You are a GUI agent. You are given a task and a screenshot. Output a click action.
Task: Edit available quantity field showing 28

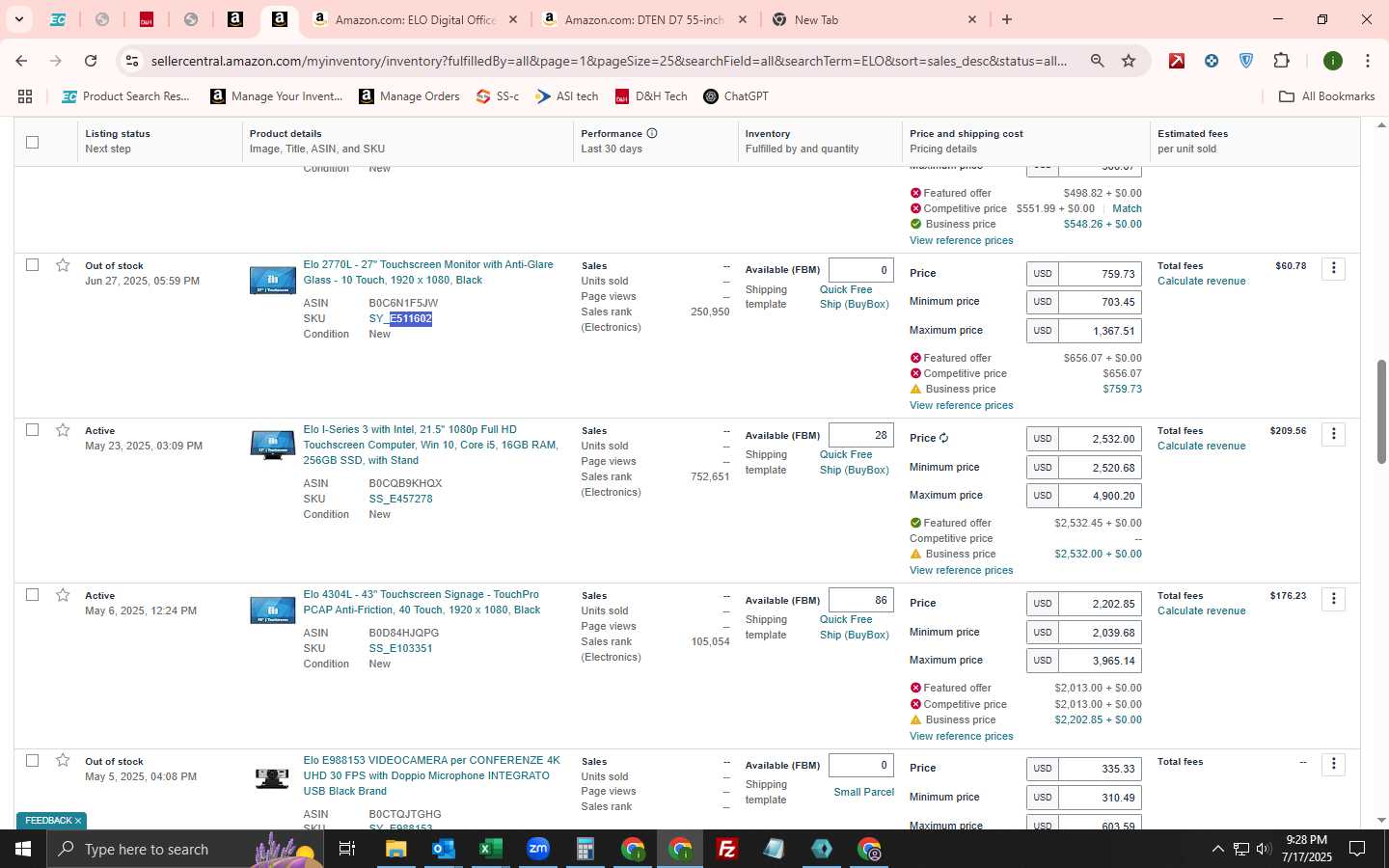point(860,435)
